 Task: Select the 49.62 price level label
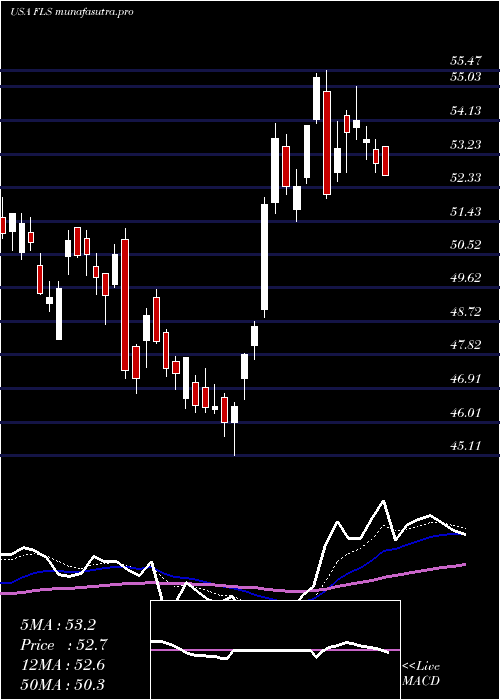pyautogui.click(x=465, y=278)
